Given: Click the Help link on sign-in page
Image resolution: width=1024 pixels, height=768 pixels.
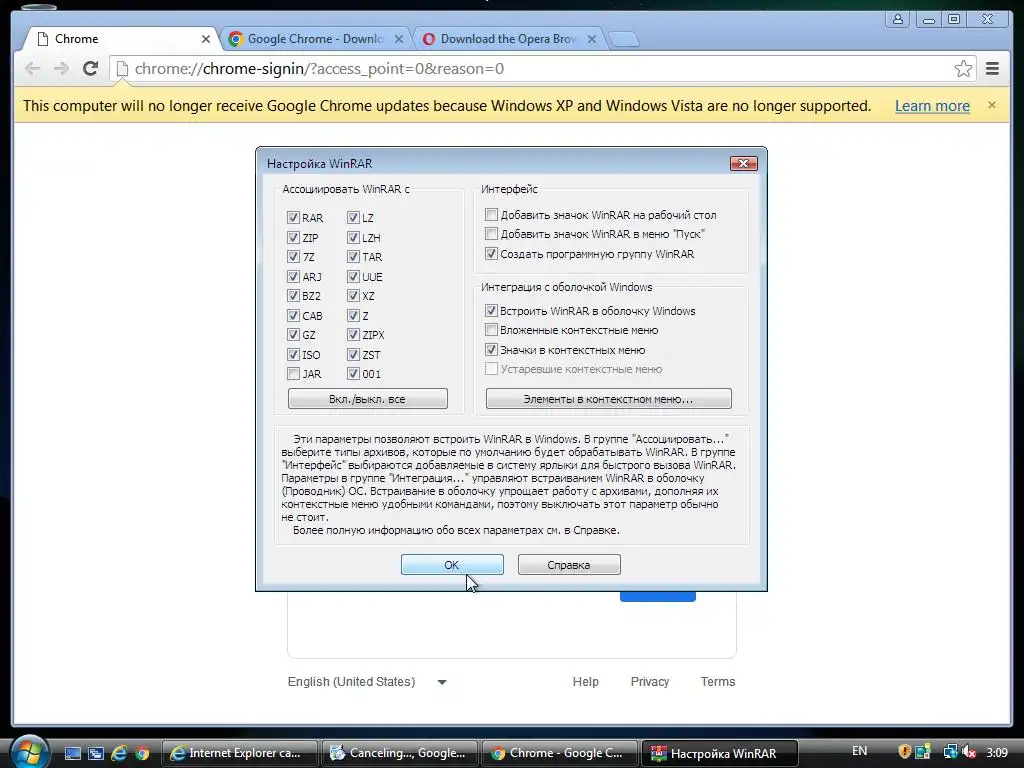Looking at the screenshot, I should coord(585,682).
